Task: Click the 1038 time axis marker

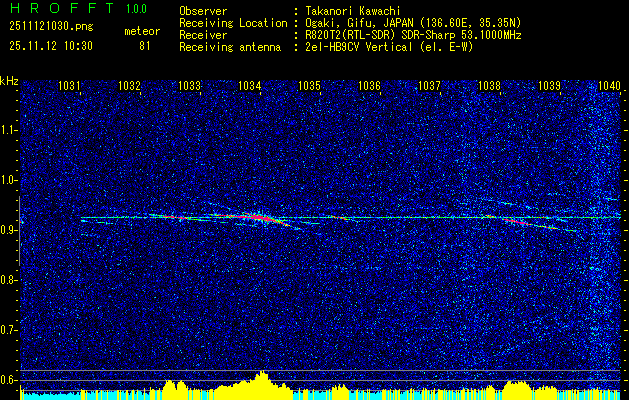Action: tap(489, 85)
